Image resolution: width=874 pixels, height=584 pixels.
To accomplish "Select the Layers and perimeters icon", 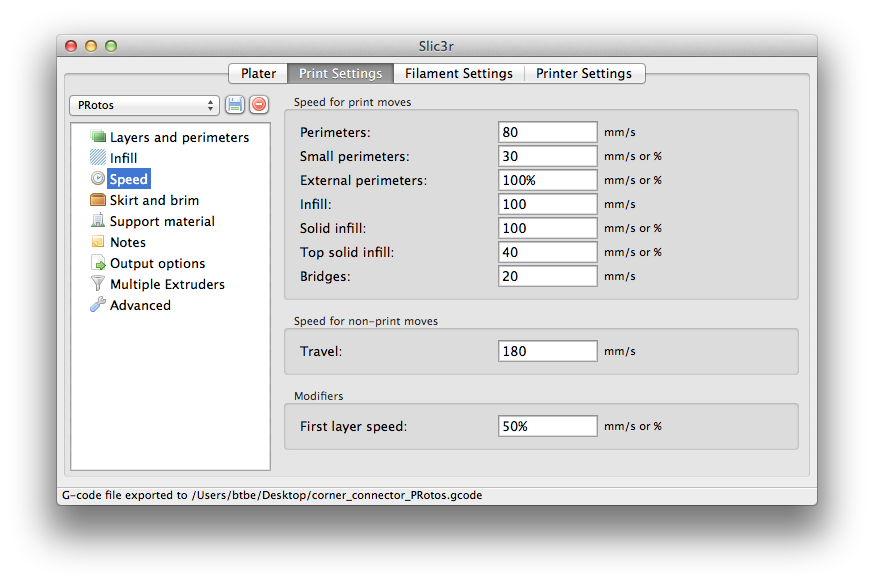I will pyautogui.click(x=98, y=137).
